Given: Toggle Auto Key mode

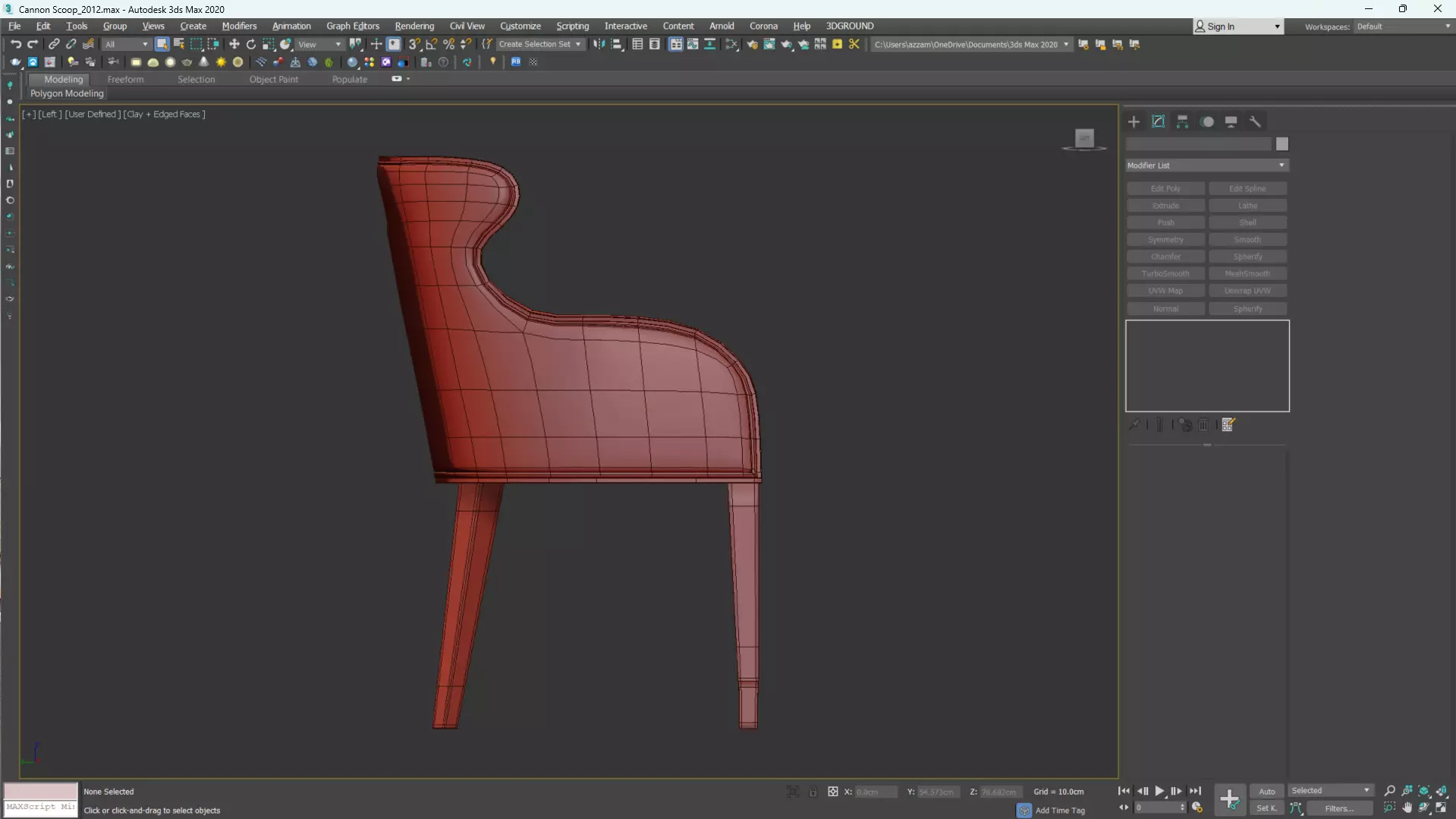Looking at the screenshot, I should click(x=1267, y=791).
